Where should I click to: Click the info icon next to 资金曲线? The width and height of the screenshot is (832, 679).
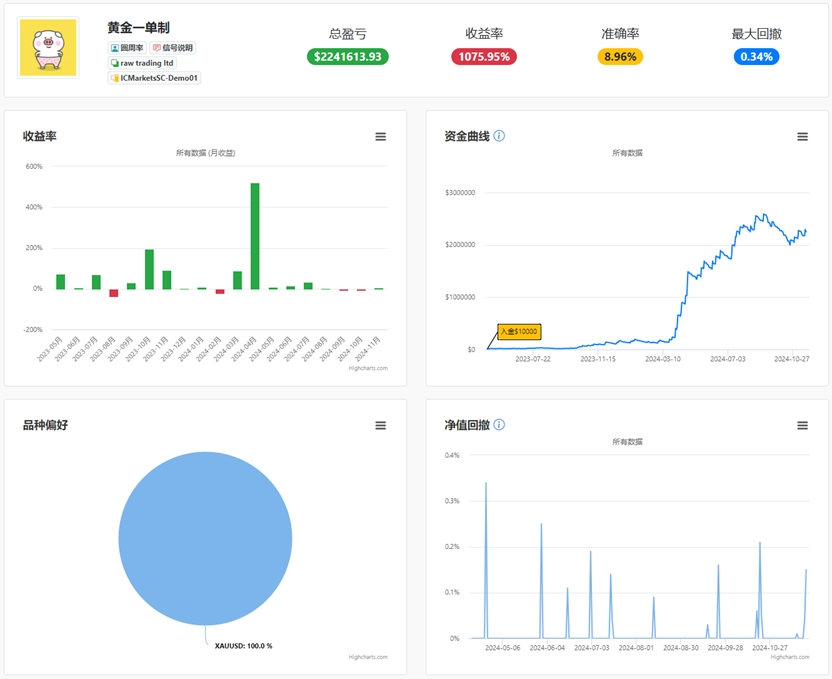point(499,136)
